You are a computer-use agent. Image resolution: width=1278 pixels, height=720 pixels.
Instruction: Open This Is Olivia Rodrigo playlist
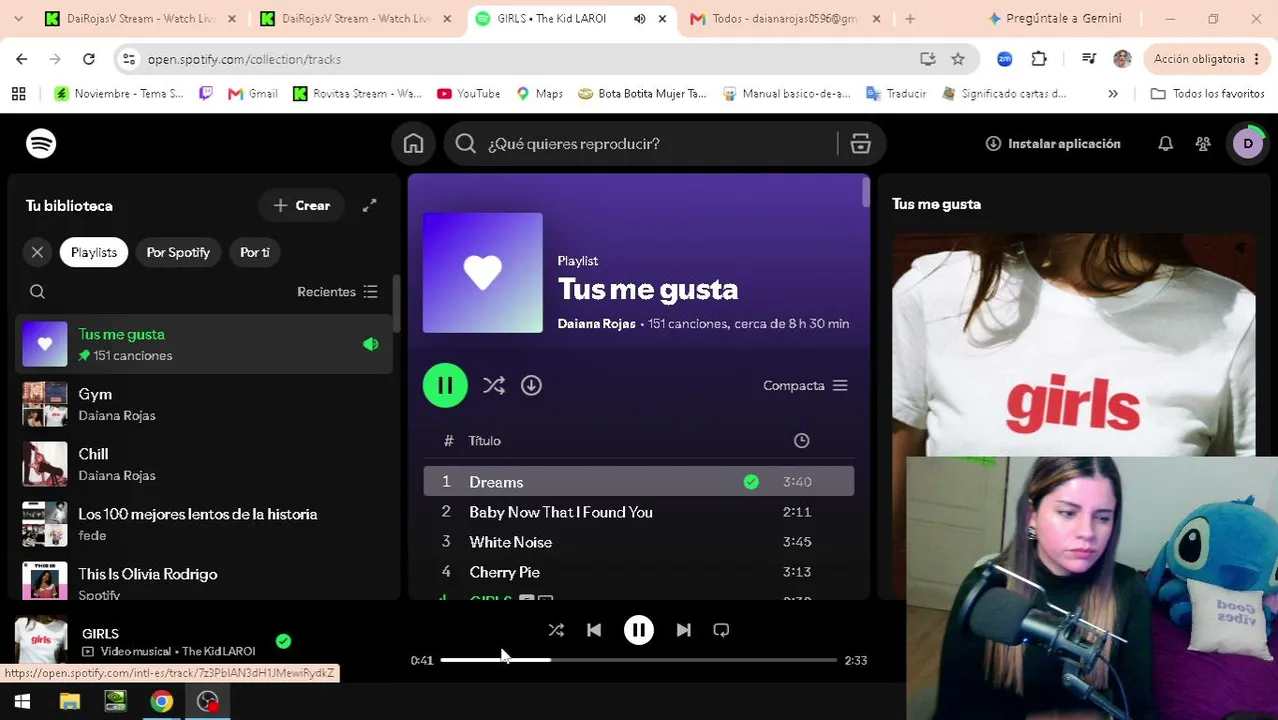coord(204,582)
